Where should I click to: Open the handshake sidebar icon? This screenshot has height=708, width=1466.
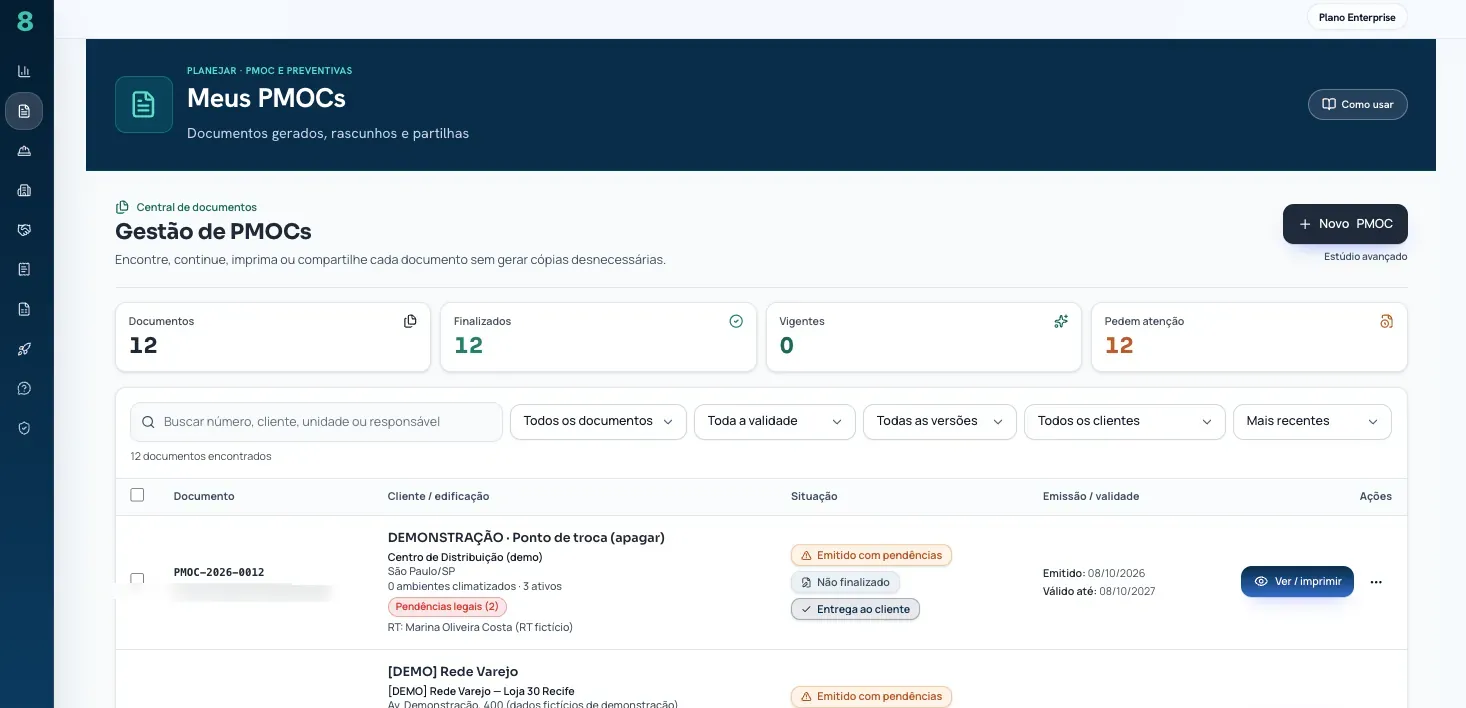pyautogui.click(x=24, y=230)
